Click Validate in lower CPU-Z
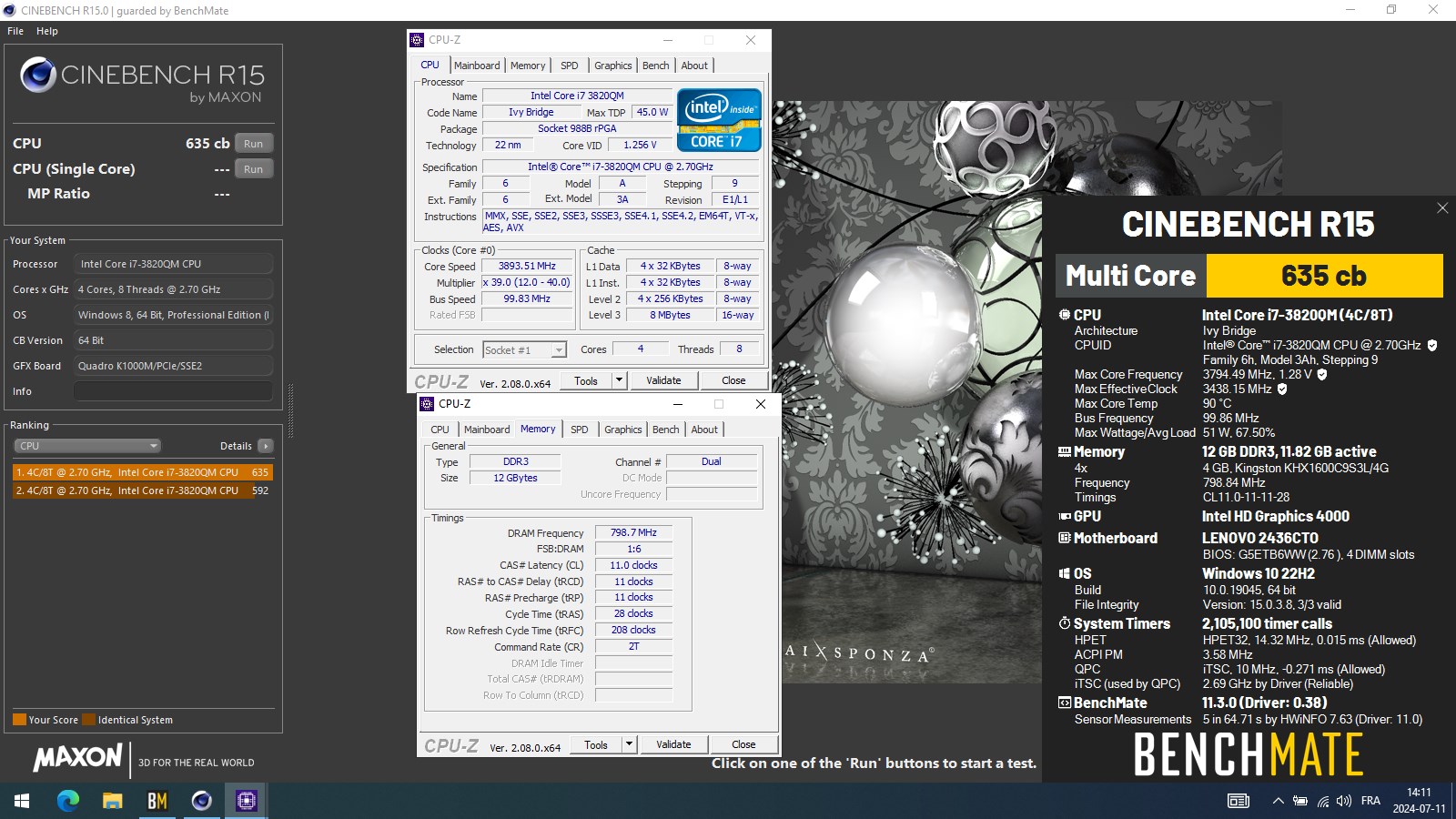1456x819 pixels. tap(673, 744)
